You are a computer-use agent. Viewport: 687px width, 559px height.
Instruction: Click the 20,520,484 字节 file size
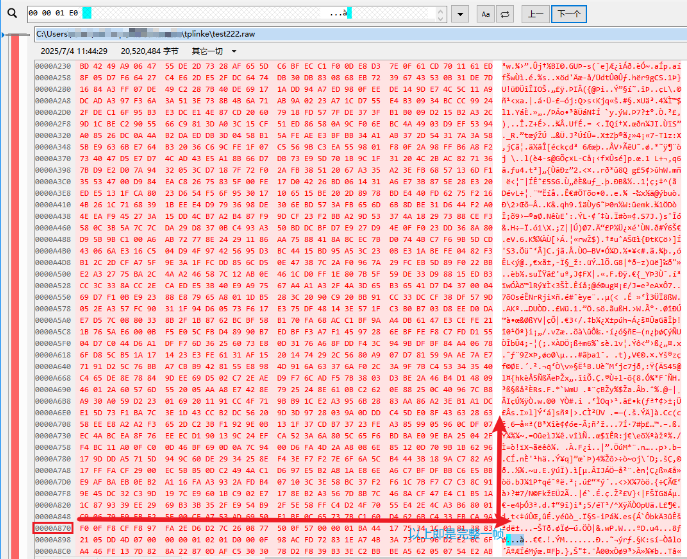tap(149, 51)
